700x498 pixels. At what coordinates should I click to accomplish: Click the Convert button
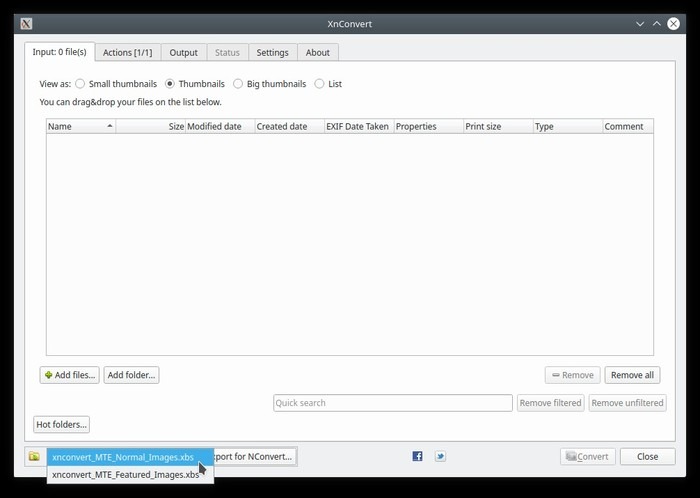(588, 456)
